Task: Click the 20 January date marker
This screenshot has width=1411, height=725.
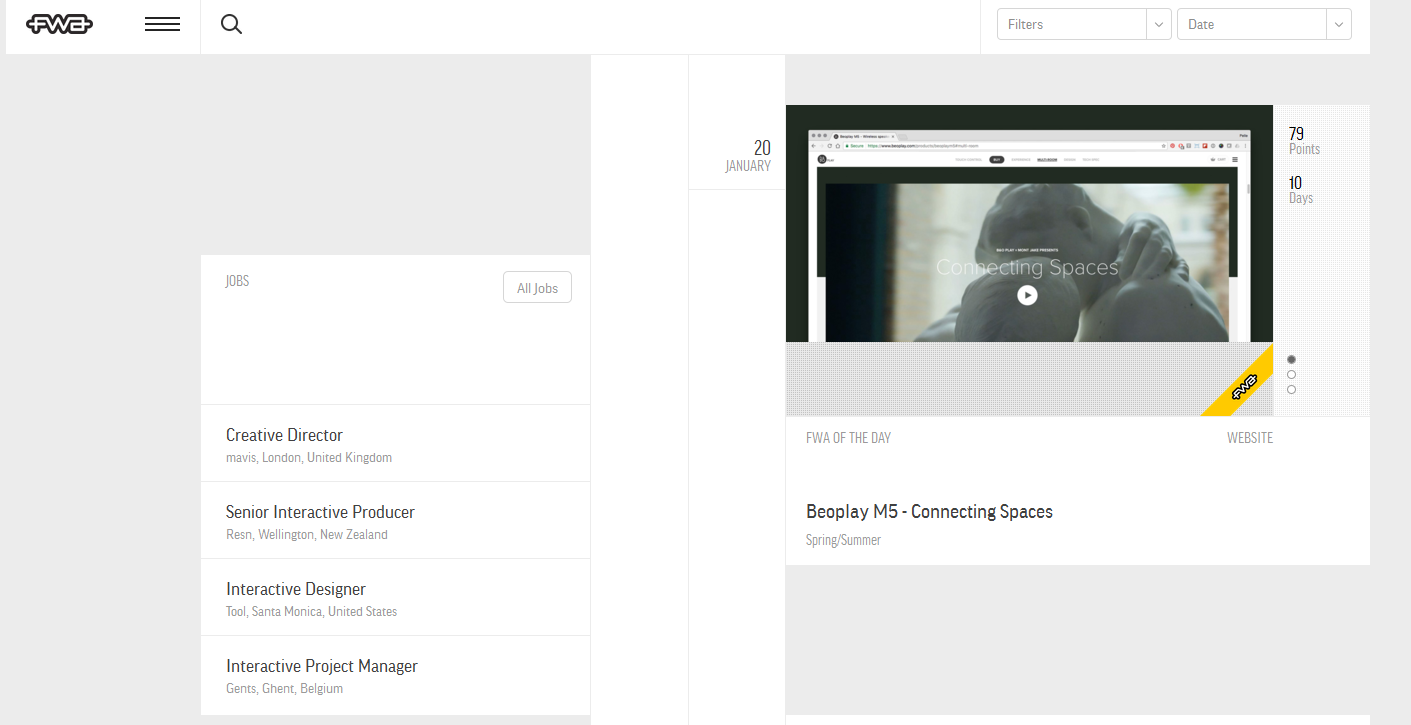Action: 748,156
